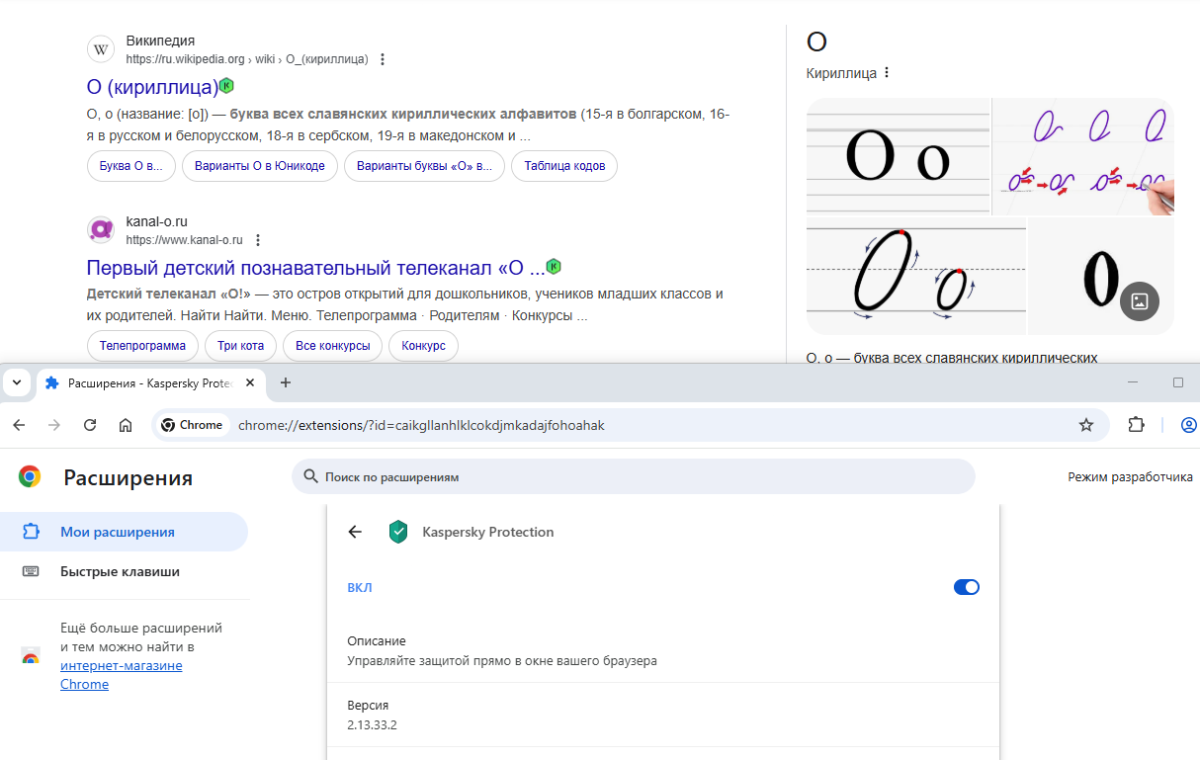Image resolution: width=1200 pixels, height=760 pixels.
Task: Reload the extensions page
Action: click(90, 425)
